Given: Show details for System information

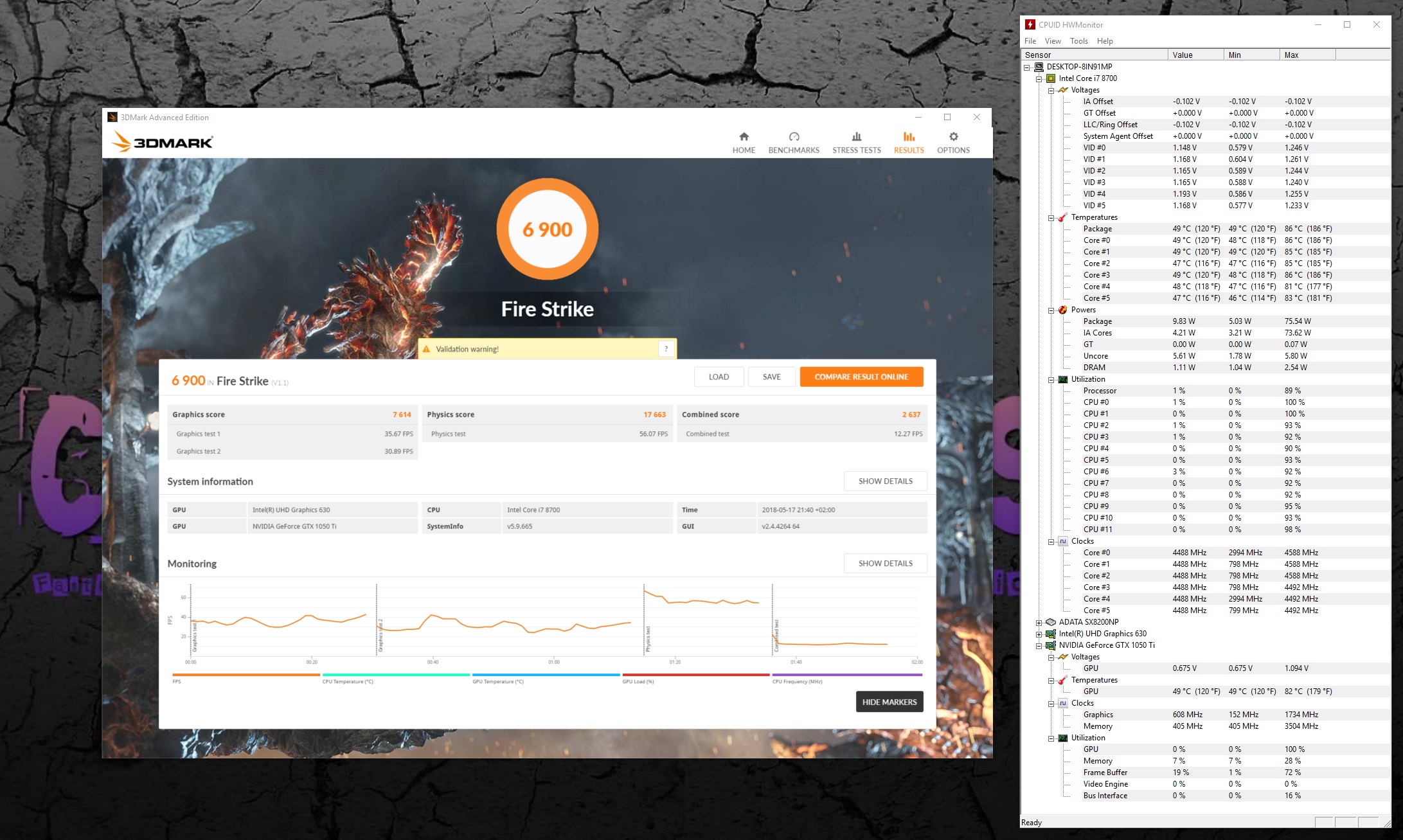Looking at the screenshot, I should [x=885, y=481].
